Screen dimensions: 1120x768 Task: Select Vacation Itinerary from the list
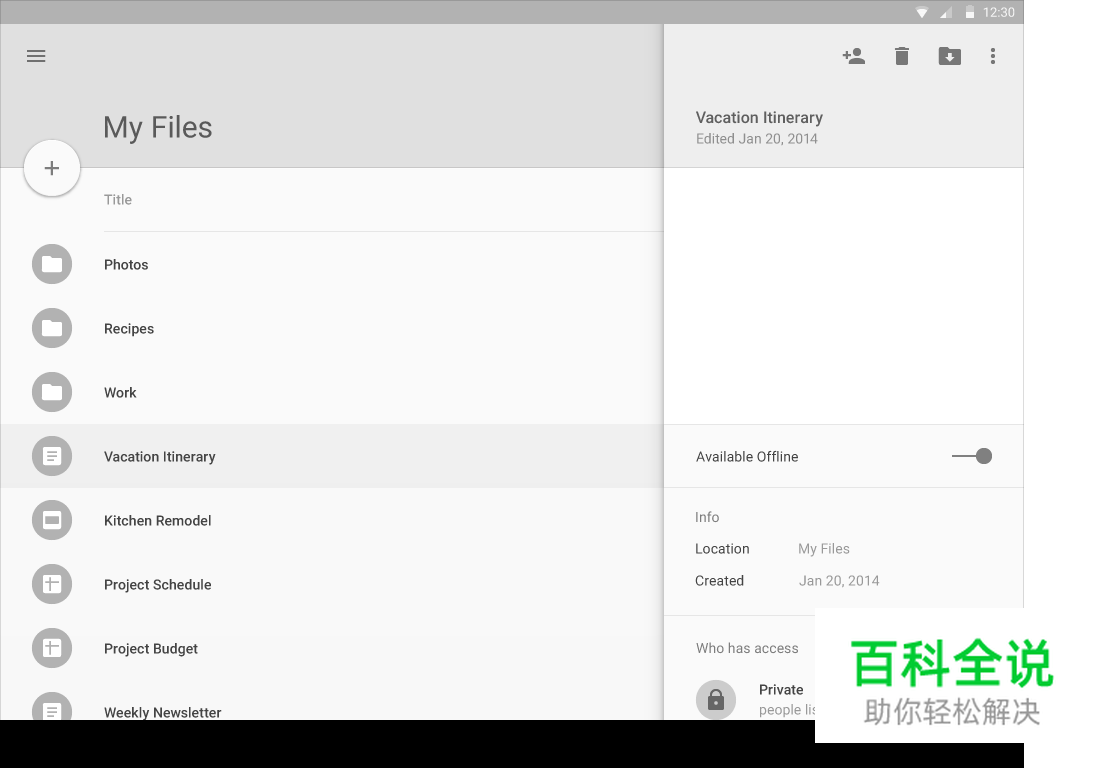coord(160,456)
